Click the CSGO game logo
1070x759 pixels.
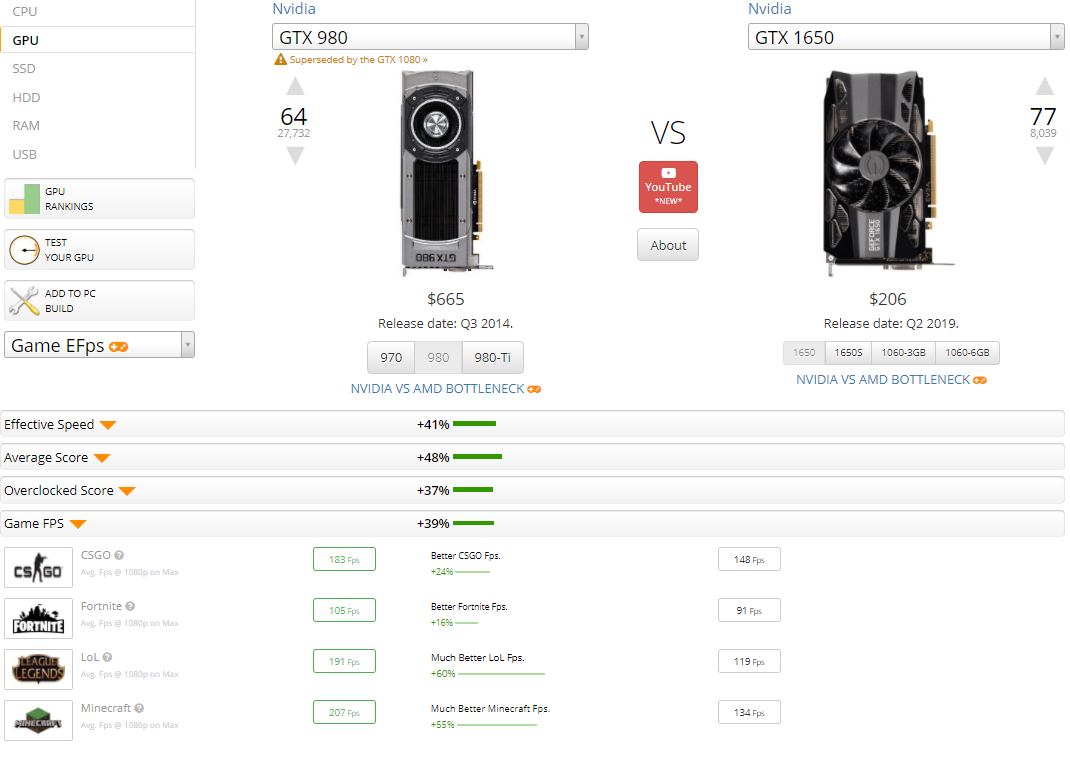coord(38,568)
